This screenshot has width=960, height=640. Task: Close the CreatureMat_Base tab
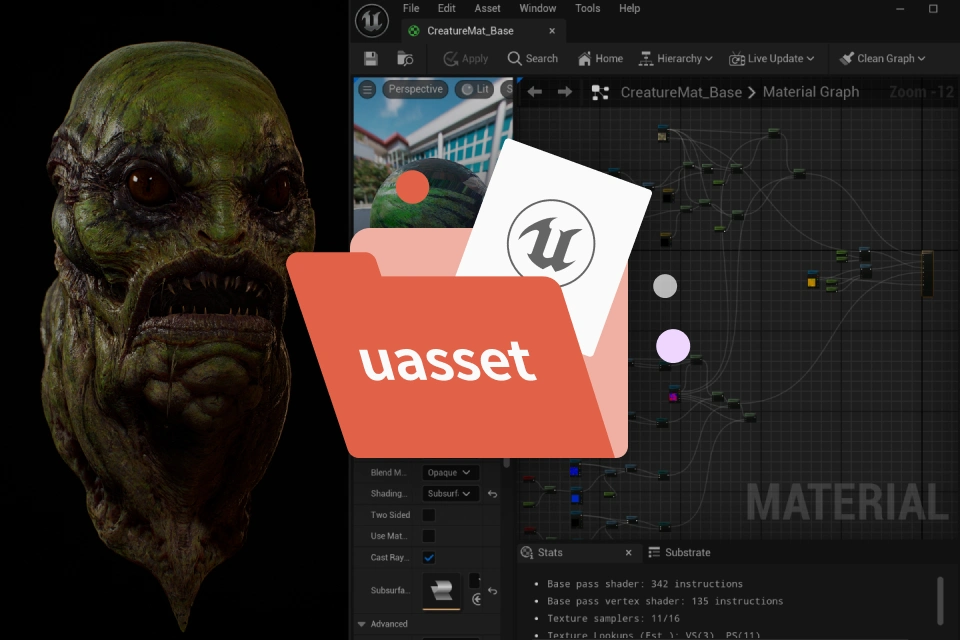[x=552, y=31]
